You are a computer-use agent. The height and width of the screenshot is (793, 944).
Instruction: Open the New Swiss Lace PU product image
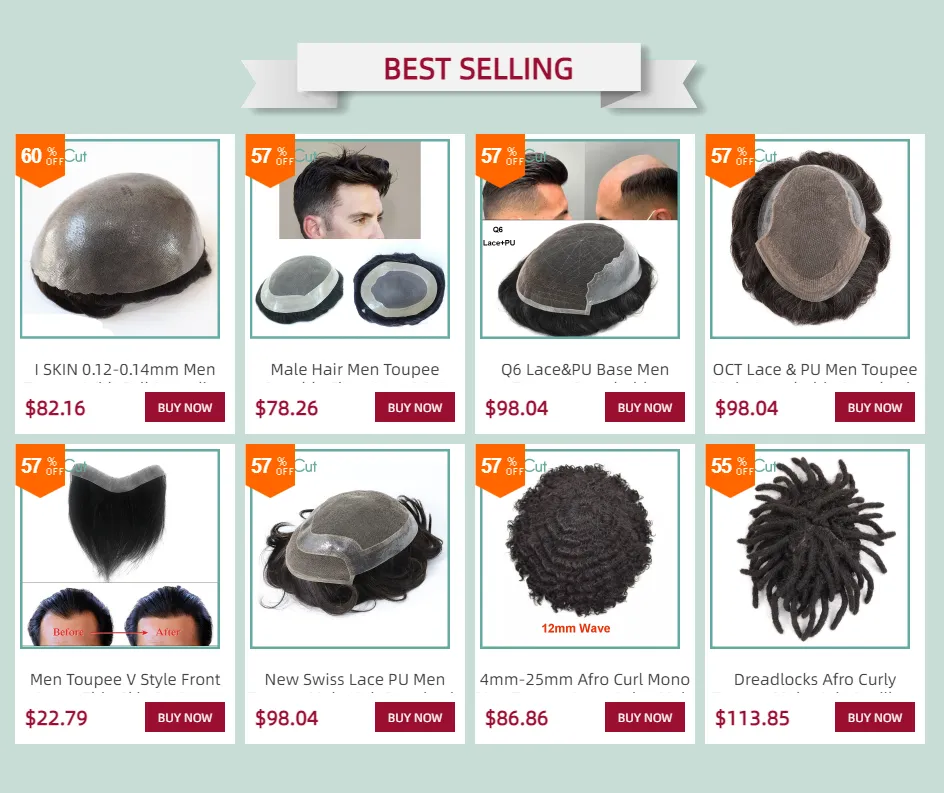click(350, 549)
